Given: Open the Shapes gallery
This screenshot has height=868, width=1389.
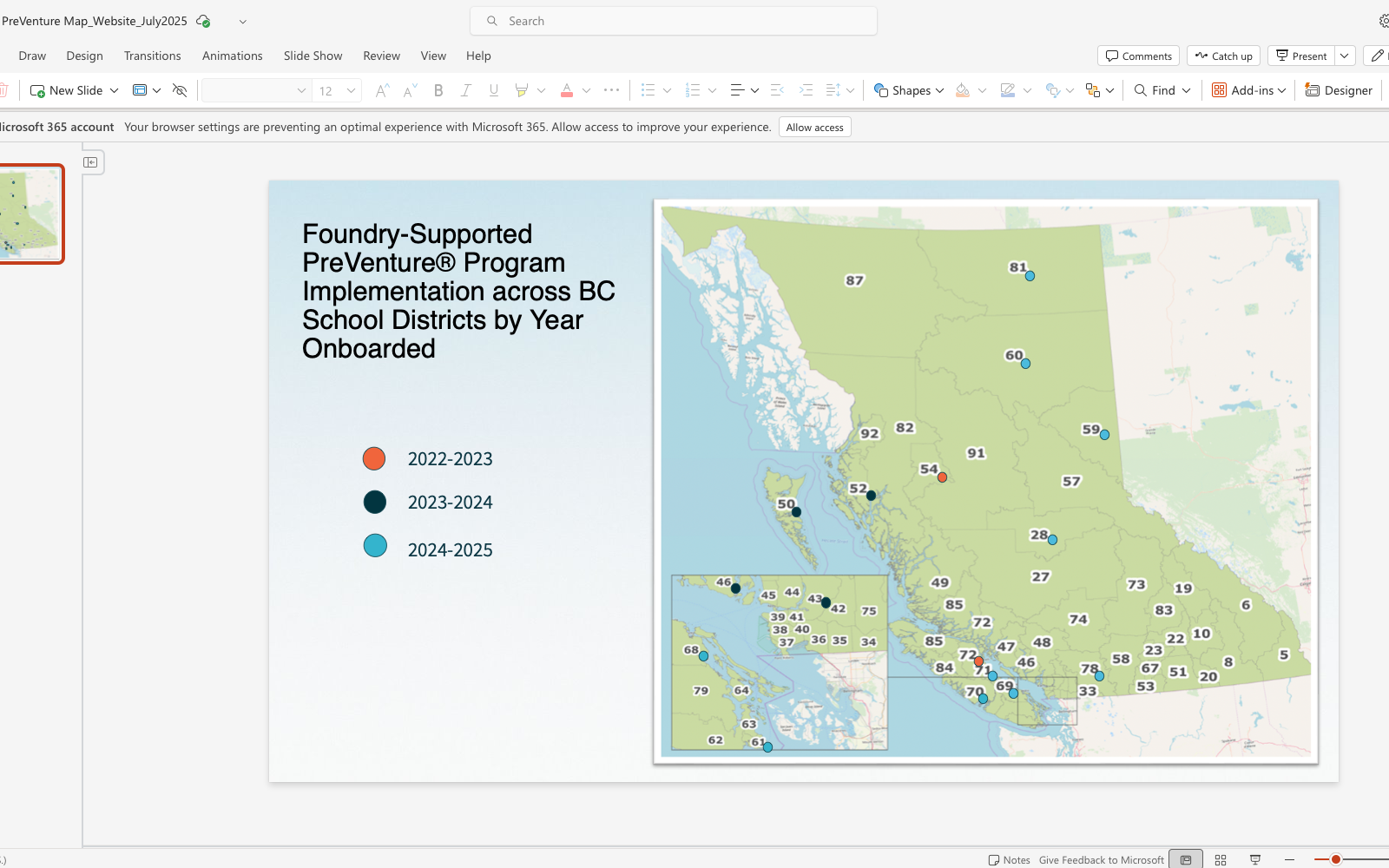Looking at the screenshot, I should [x=909, y=90].
